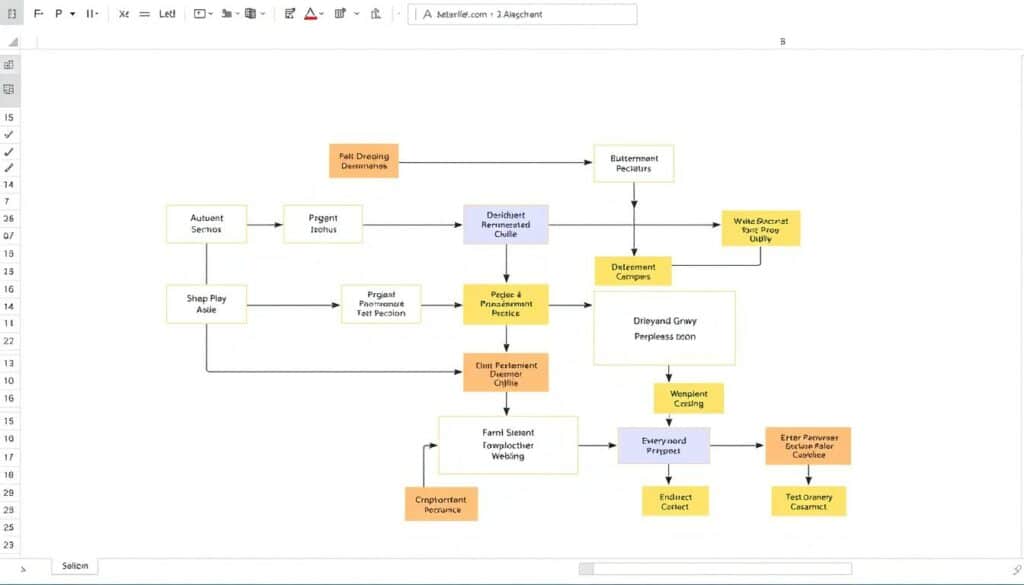Select the yellow 'Test Oranery' box

pos(808,501)
